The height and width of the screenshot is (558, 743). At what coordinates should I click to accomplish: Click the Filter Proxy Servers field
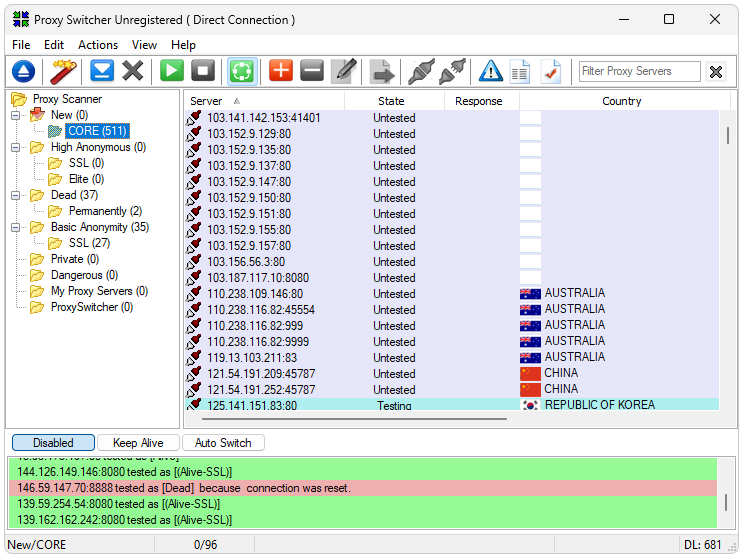pos(640,71)
